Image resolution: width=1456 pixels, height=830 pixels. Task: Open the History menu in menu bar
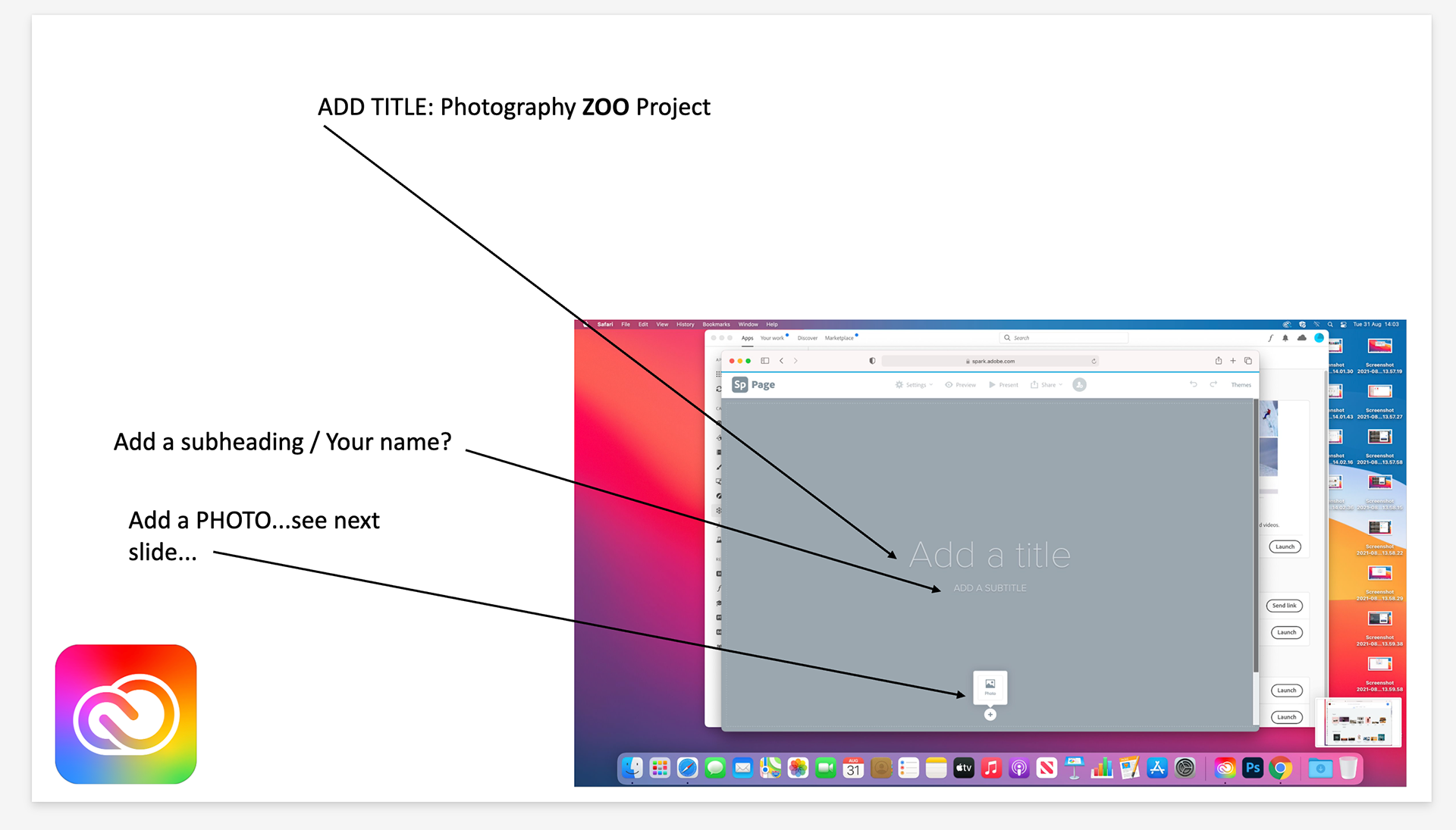[685, 324]
